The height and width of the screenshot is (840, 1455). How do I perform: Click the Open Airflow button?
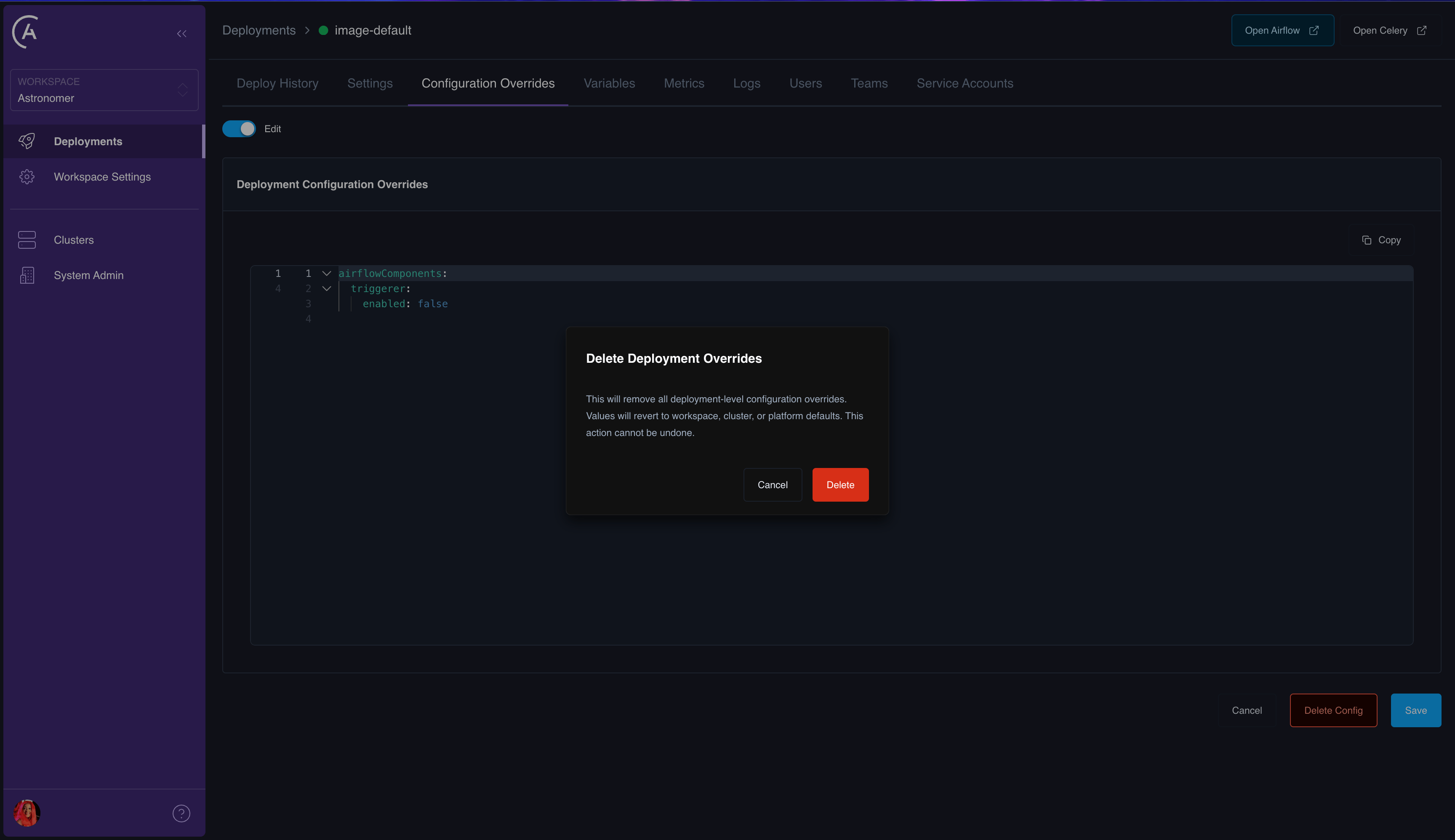point(1282,30)
